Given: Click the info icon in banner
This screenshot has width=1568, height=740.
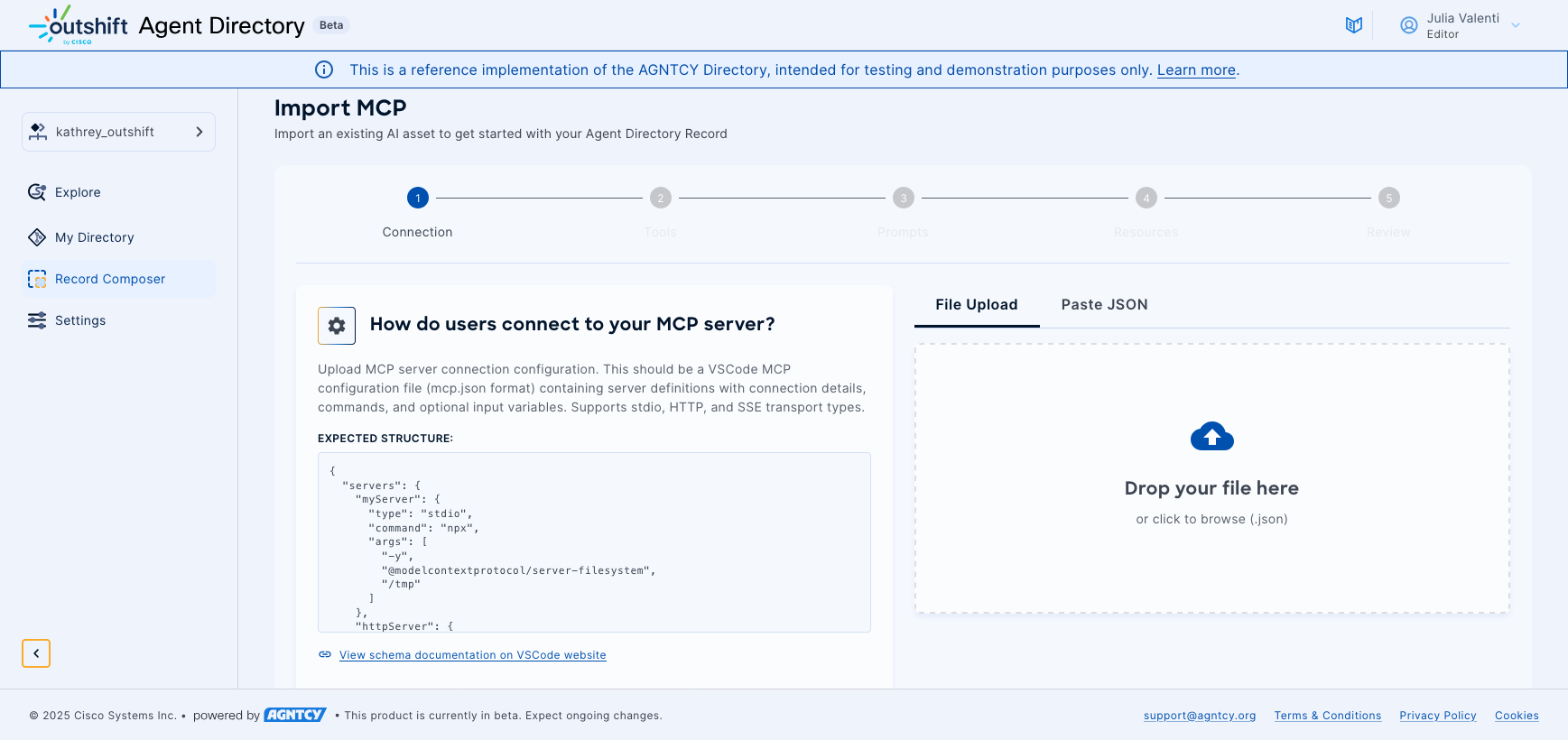Looking at the screenshot, I should [x=324, y=69].
